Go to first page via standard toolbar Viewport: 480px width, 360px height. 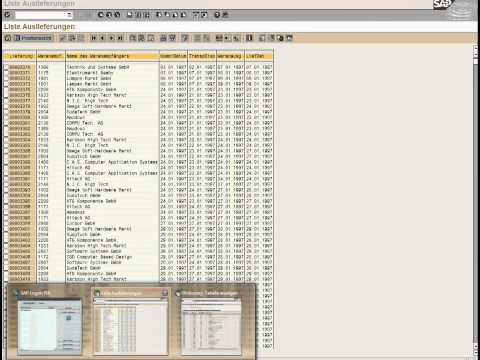[x=159, y=15]
